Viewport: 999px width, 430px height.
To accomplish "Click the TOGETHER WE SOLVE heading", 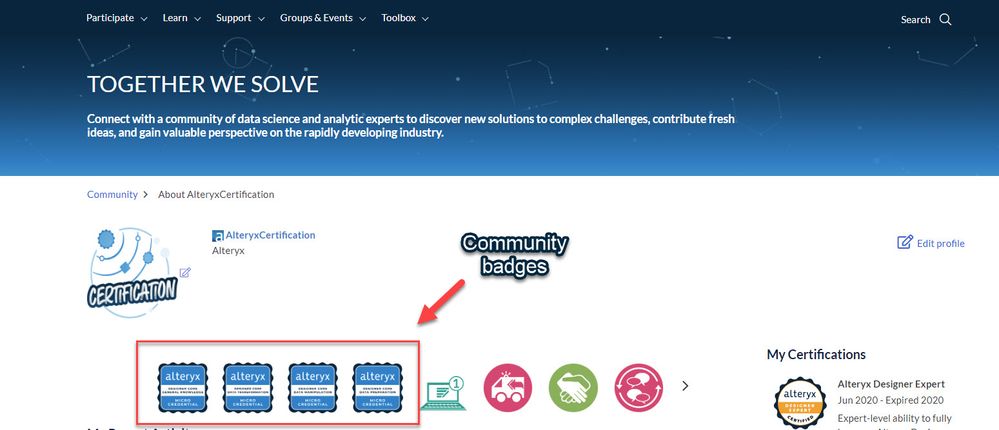I will coord(203,84).
